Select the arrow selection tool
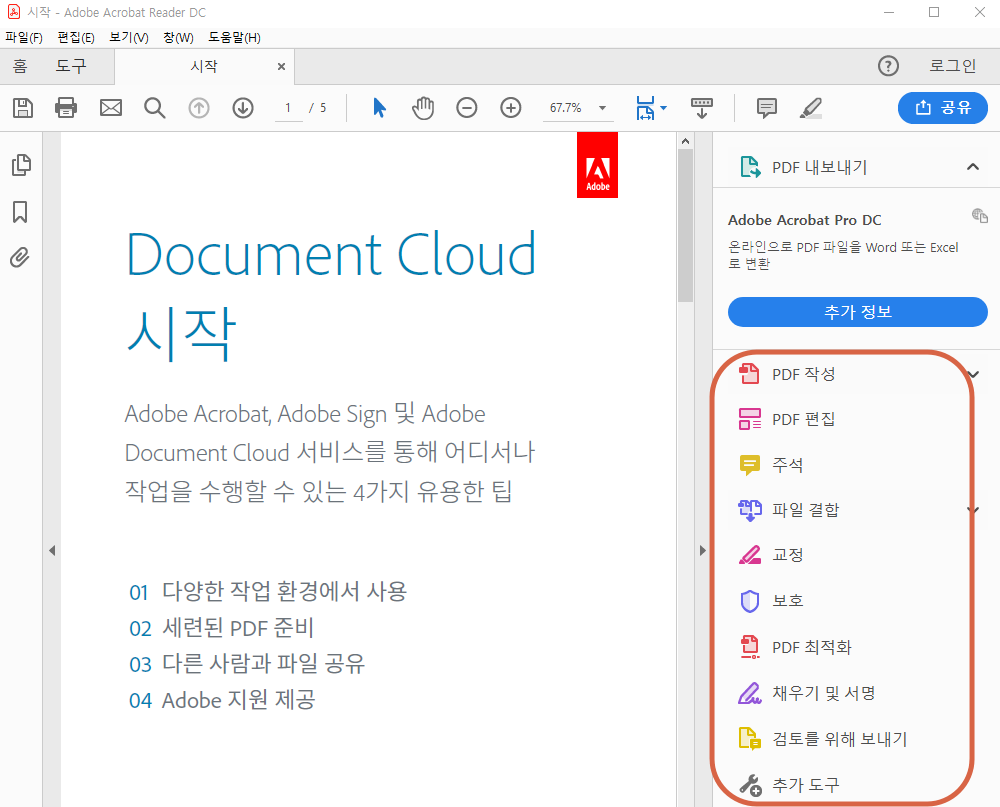 [x=379, y=108]
